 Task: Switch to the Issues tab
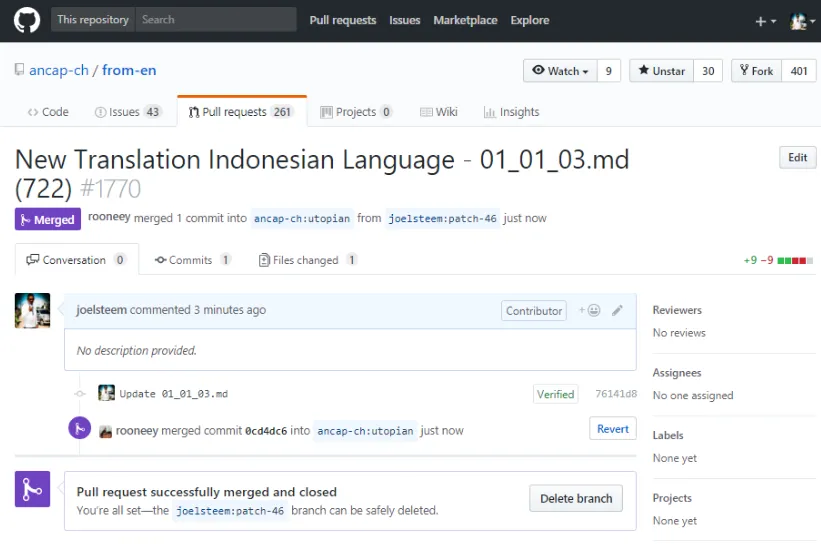click(128, 112)
